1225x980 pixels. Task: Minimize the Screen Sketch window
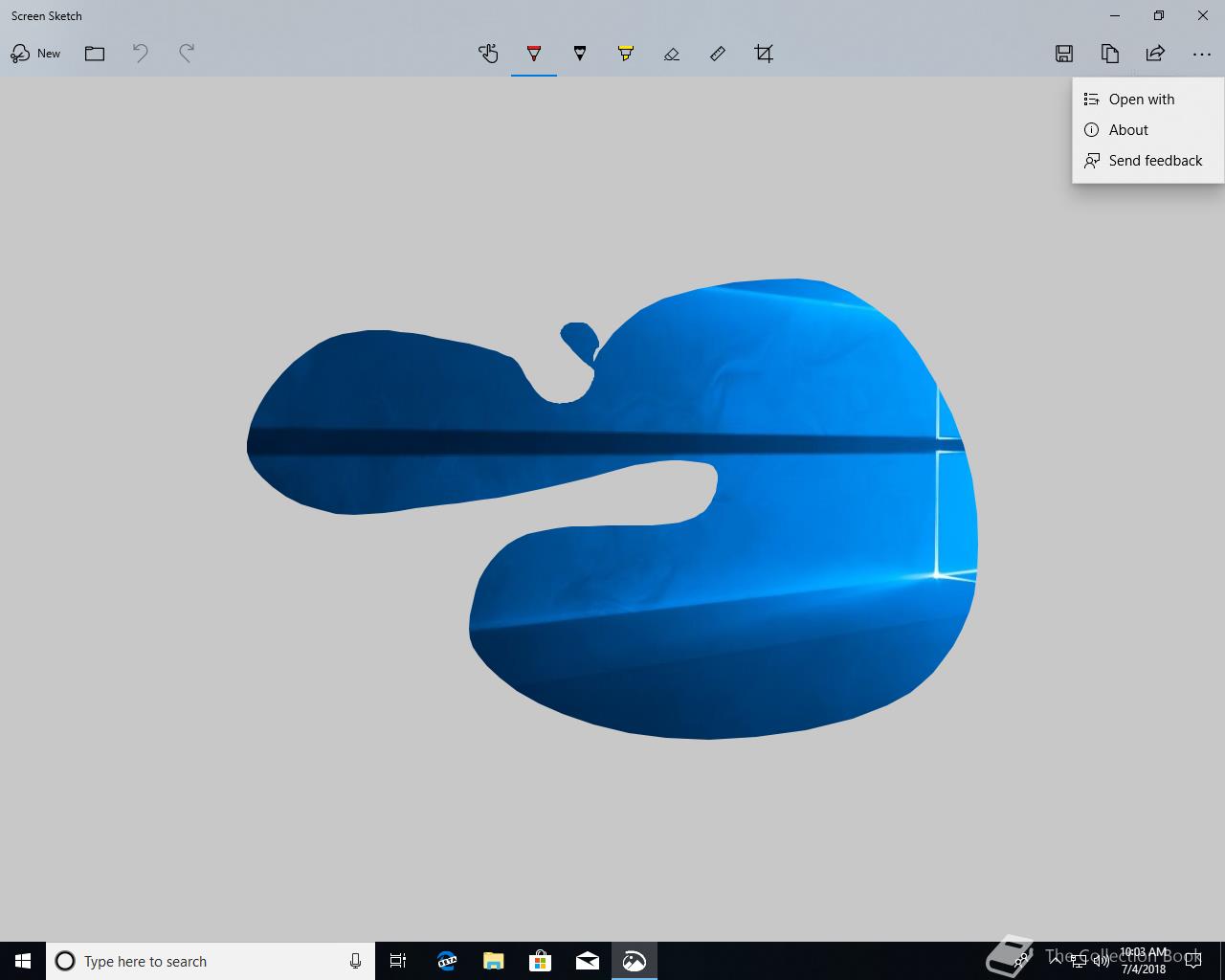pos(1115,15)
